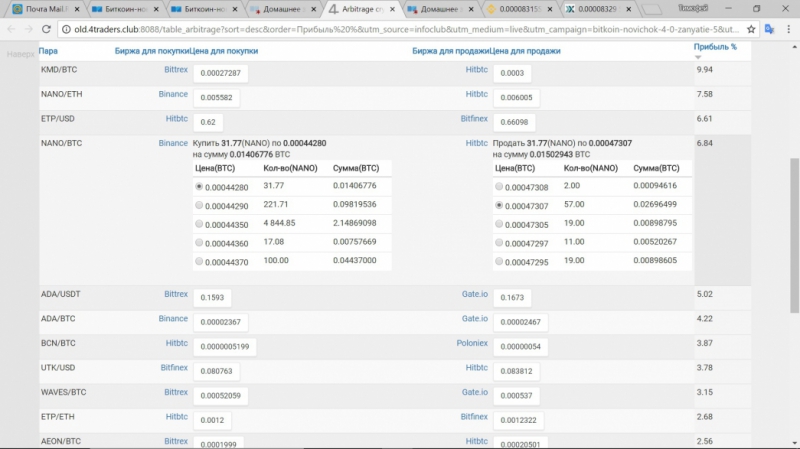Close the Arbitrage tab

tap(392, 9)
